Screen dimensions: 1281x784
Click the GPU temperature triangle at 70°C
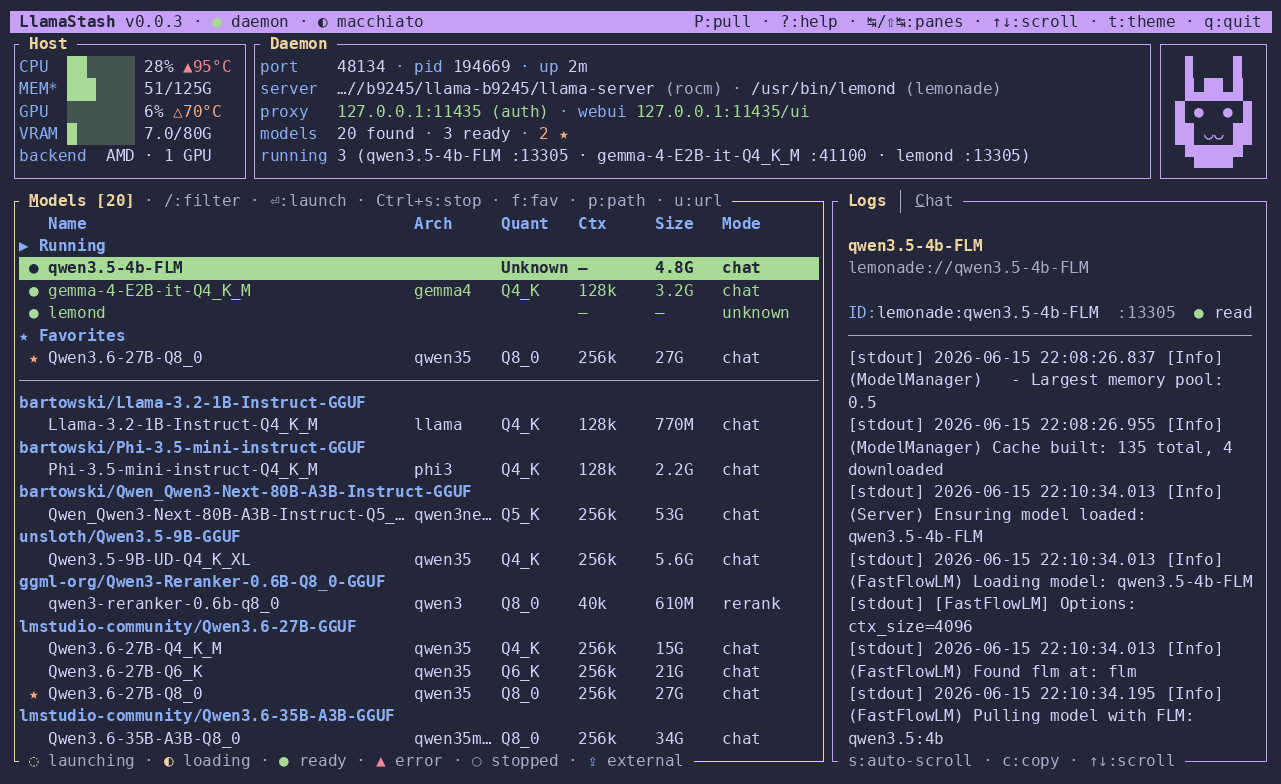[178, 112]
